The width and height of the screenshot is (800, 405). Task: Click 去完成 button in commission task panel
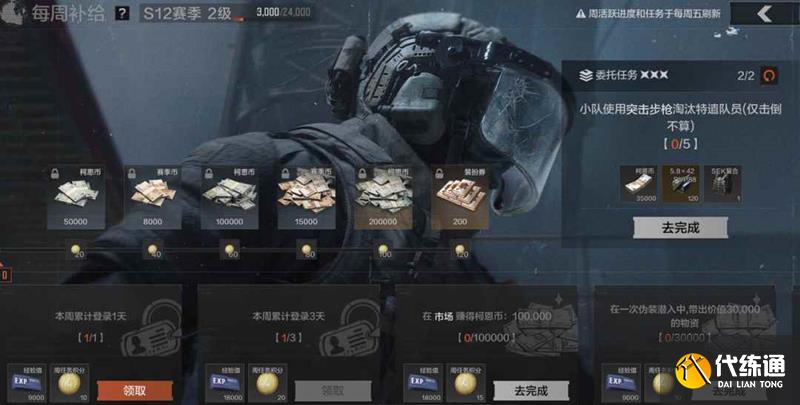click(681, 227)
